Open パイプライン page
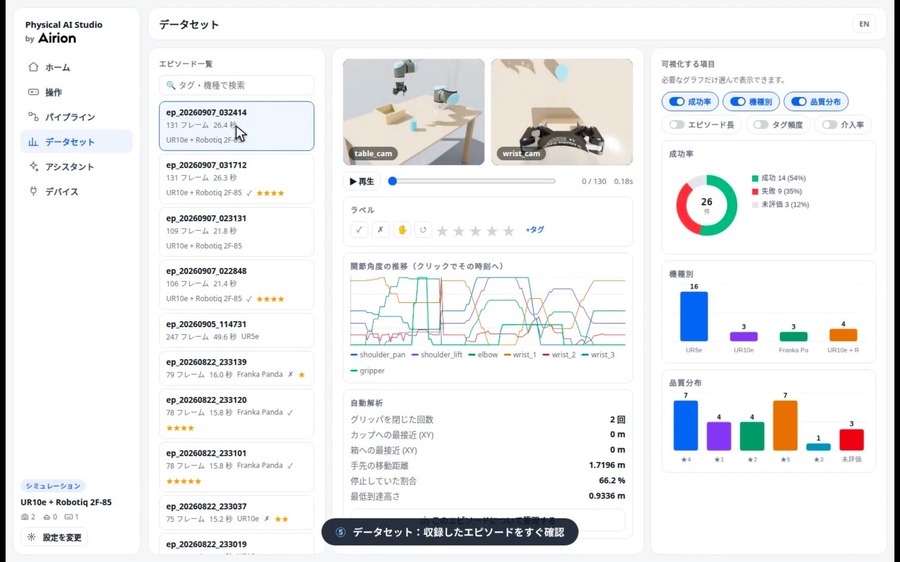The image size is (900, 562). click(76, 117)
